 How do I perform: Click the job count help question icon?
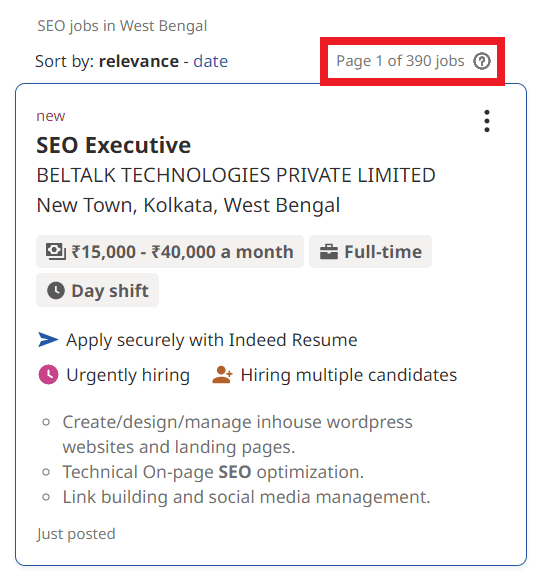pos(481,61)
